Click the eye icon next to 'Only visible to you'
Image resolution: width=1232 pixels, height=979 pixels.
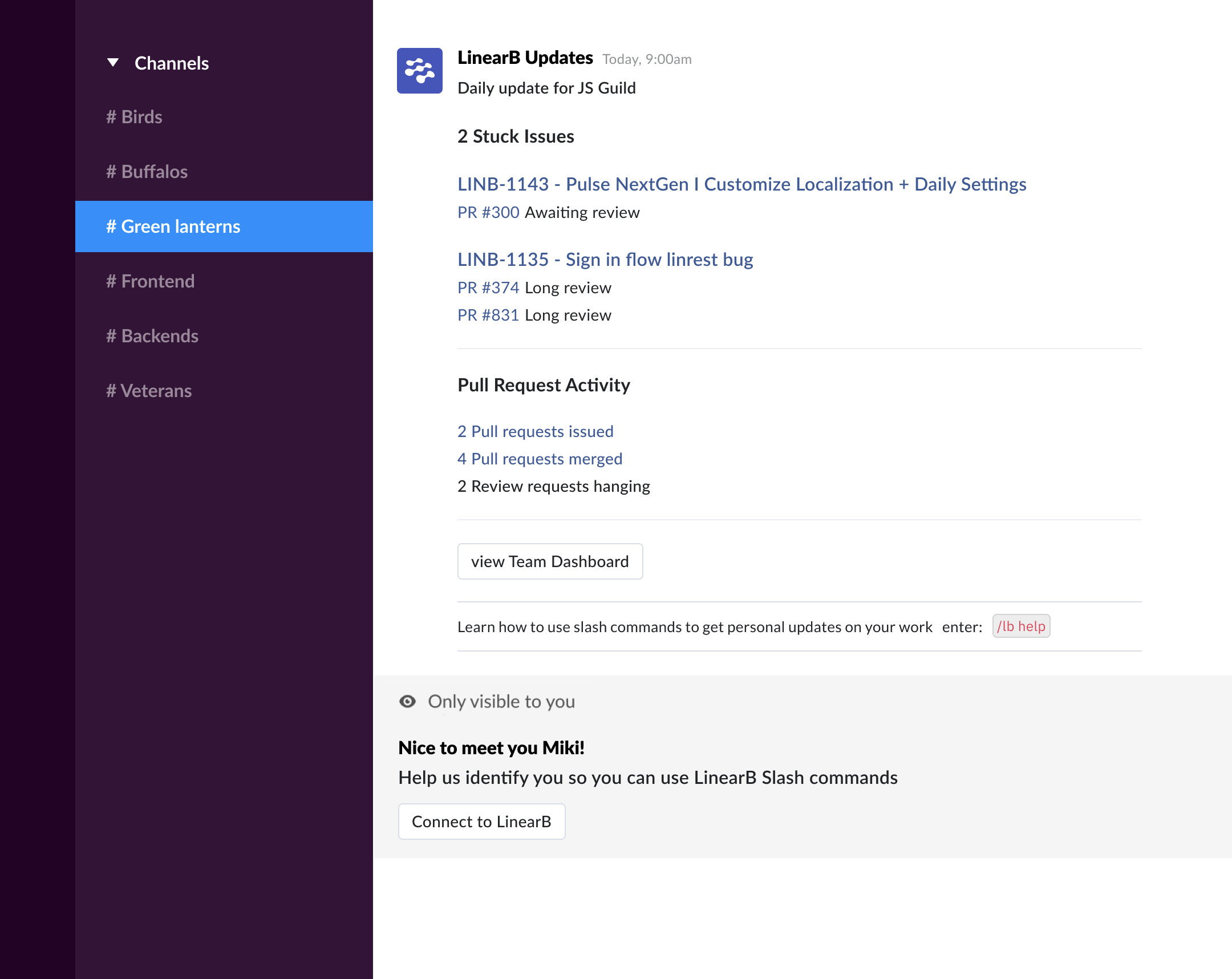[x=407, y=701]
